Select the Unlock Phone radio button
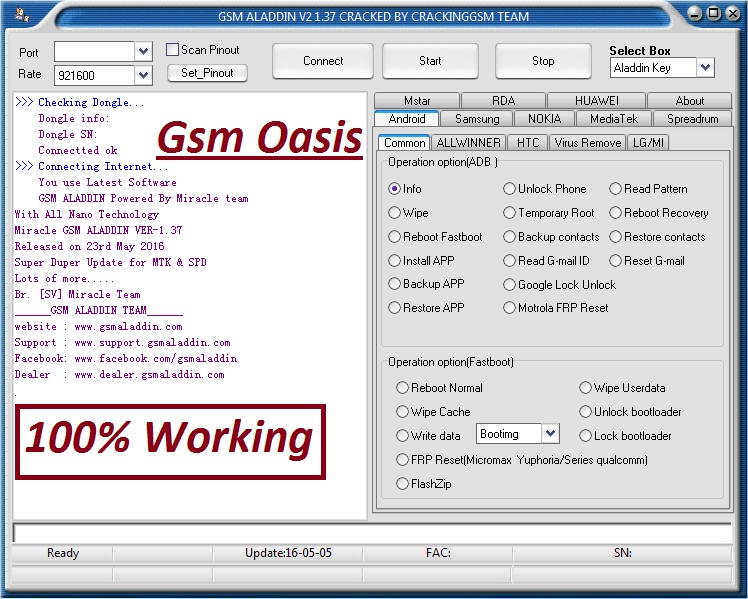 click(509, 189)
